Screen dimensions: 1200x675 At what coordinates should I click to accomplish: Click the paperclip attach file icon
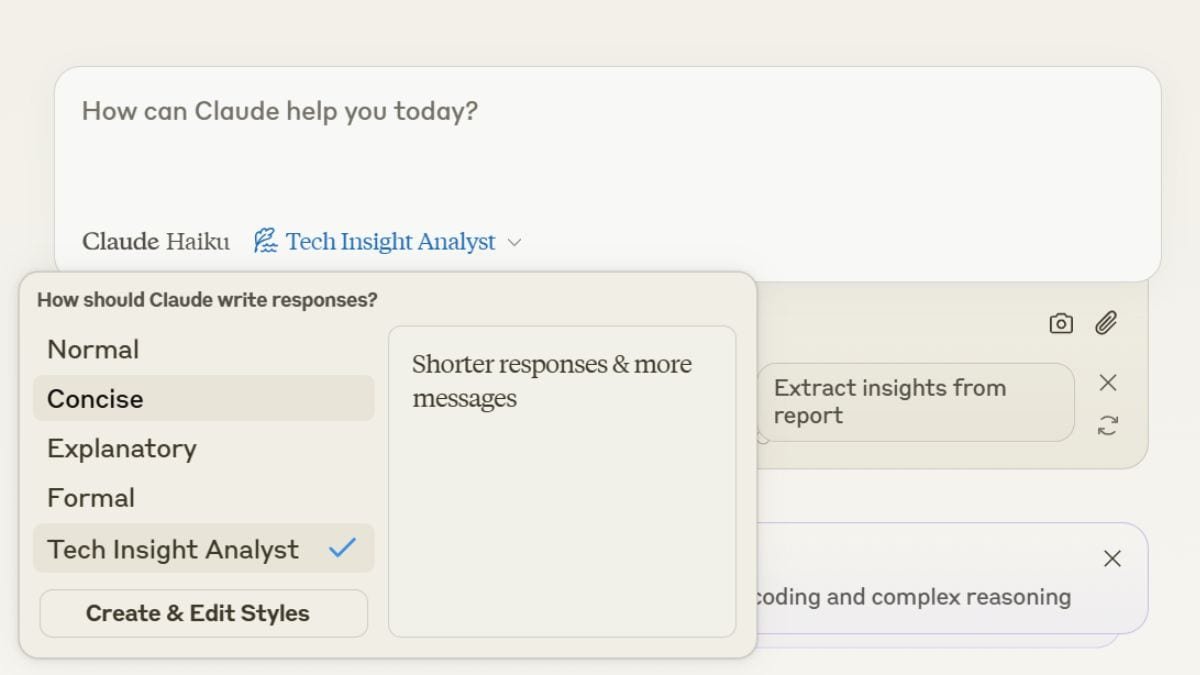pos(1105,323)
